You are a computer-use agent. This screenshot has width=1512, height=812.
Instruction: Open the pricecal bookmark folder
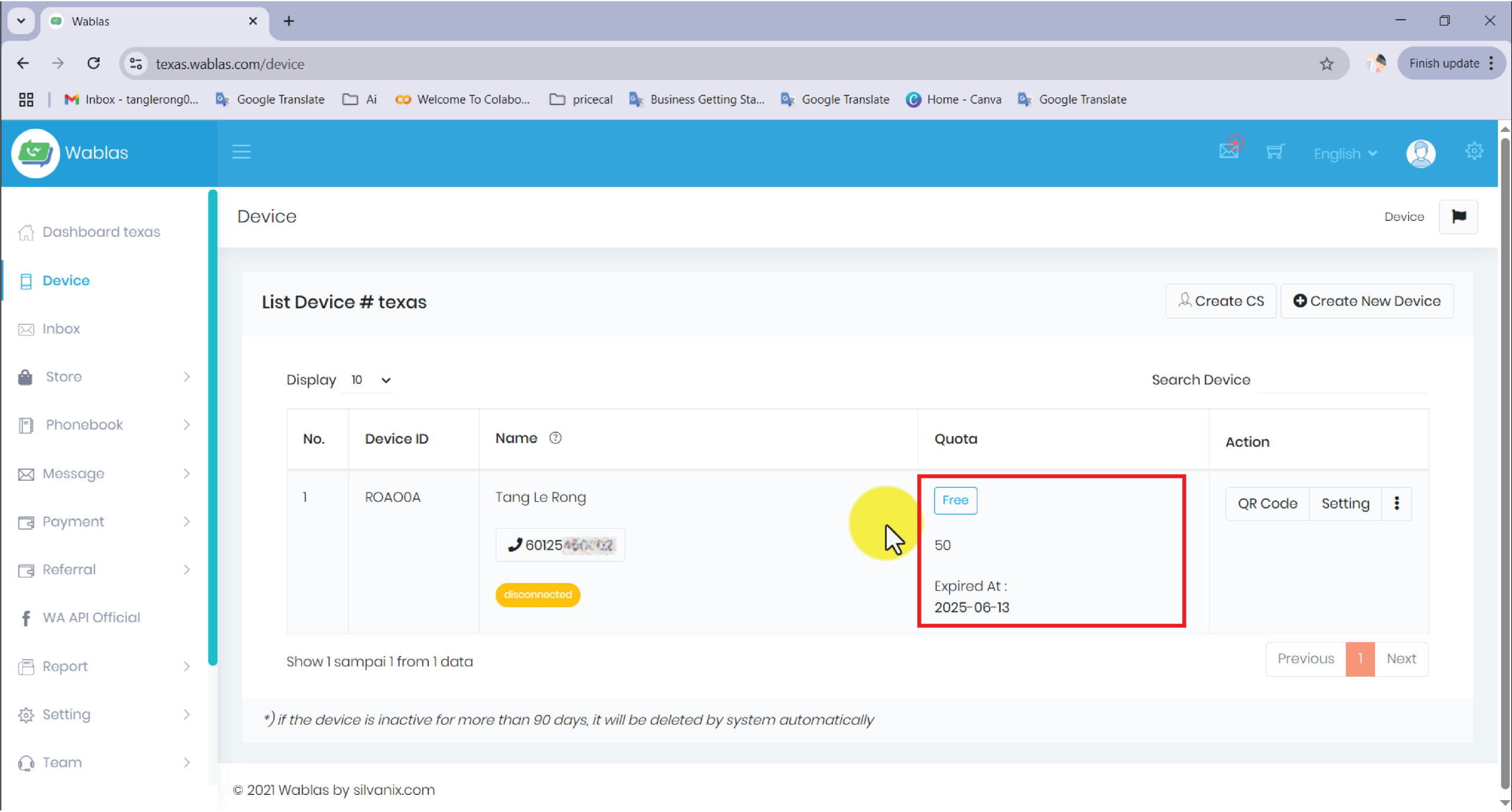[x=581, y=99]
